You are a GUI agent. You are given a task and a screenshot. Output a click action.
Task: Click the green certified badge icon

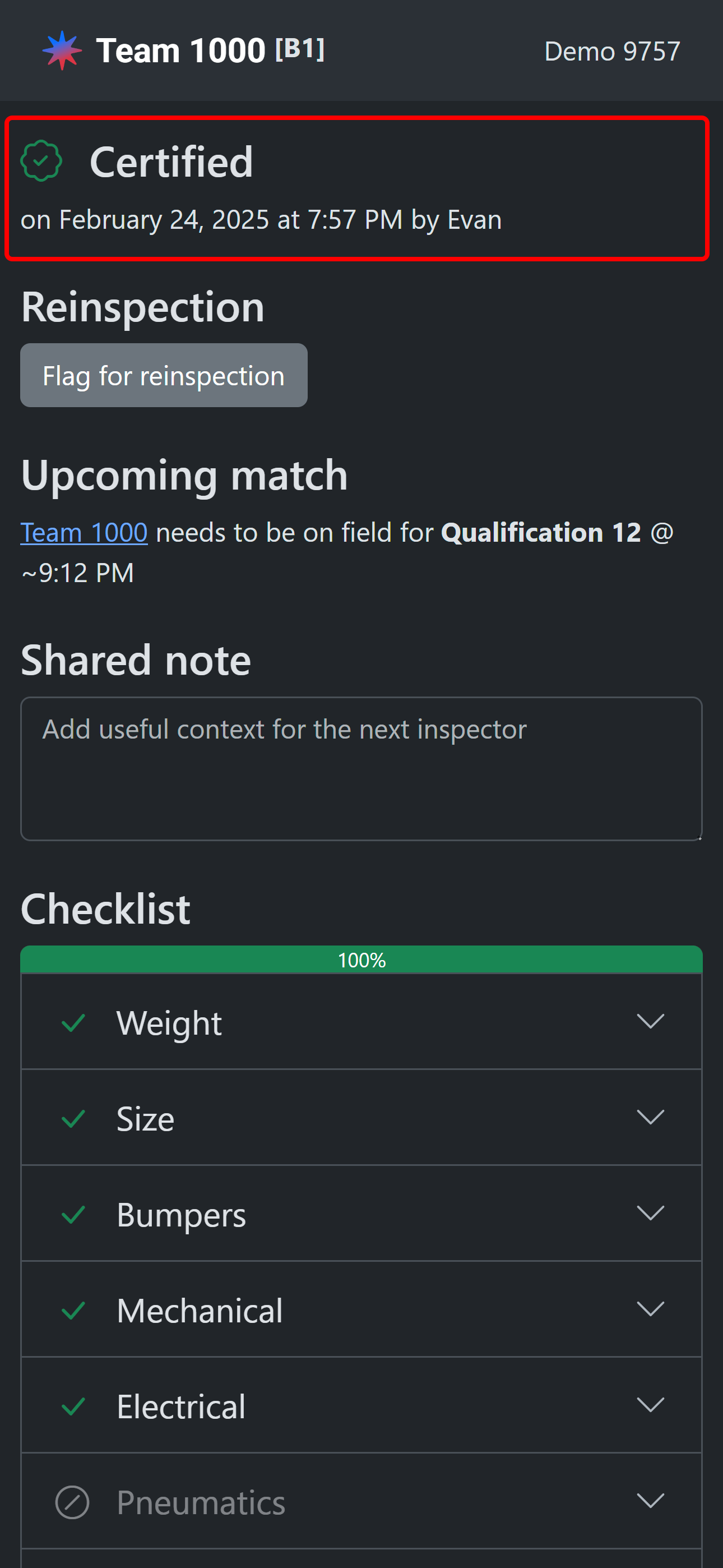click(x=41, y=162)
